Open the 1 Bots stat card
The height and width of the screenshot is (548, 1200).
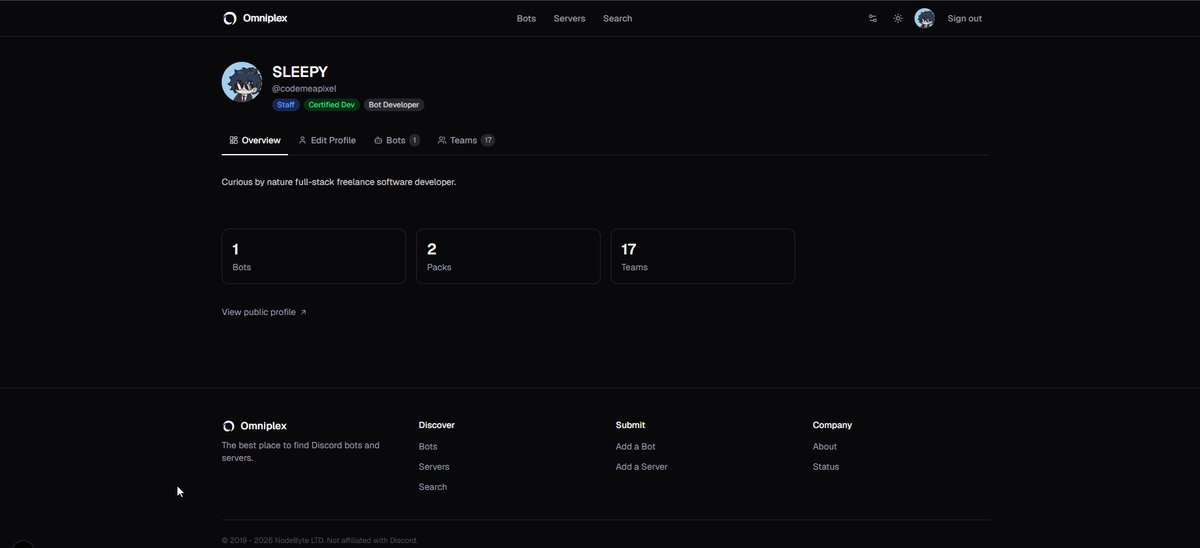click(x=314, y=256)
